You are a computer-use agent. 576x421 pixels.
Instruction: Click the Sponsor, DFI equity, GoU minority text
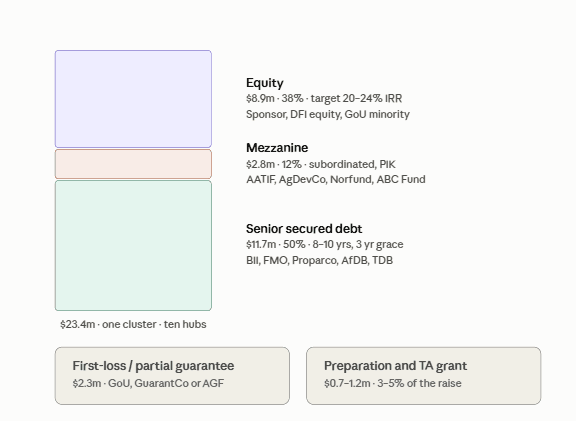(328, 114)
